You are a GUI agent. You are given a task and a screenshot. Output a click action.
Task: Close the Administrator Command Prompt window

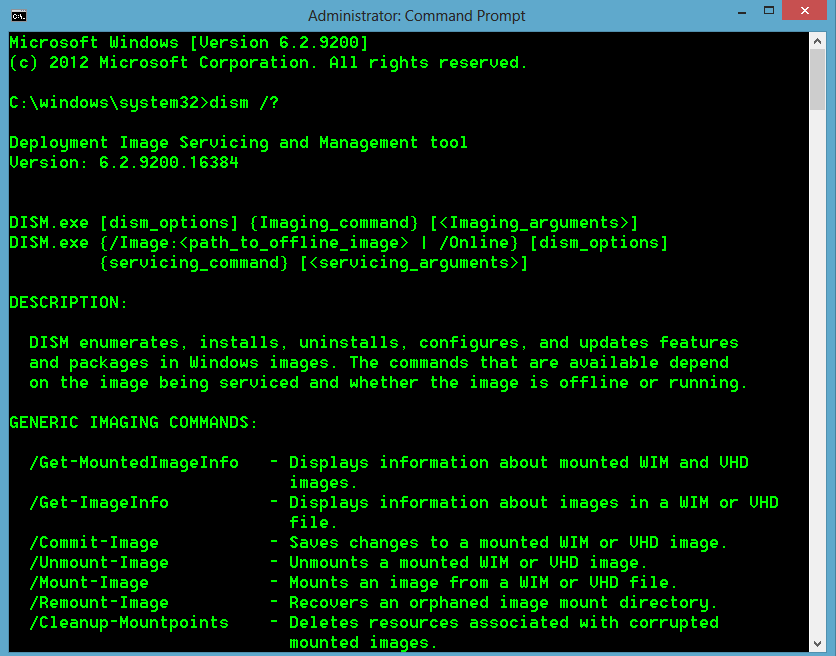(803, 10)
